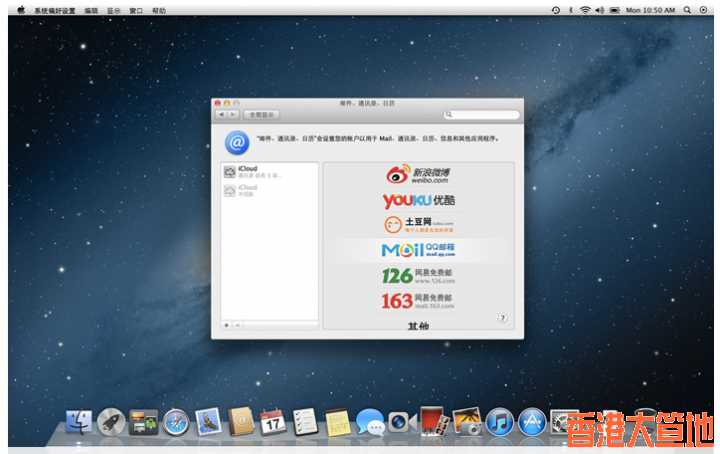Choose the 126 网易免费邮 account type
The image size is (720, 454).
coord(418,275)
